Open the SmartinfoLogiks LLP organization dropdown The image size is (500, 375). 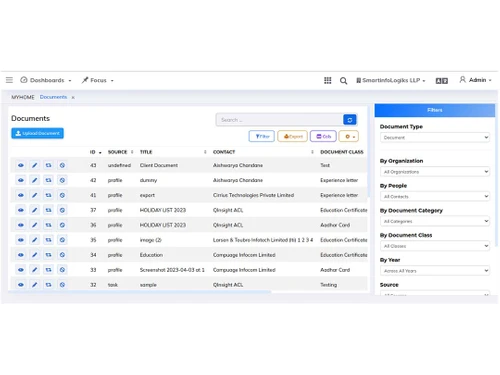(391, 80)
